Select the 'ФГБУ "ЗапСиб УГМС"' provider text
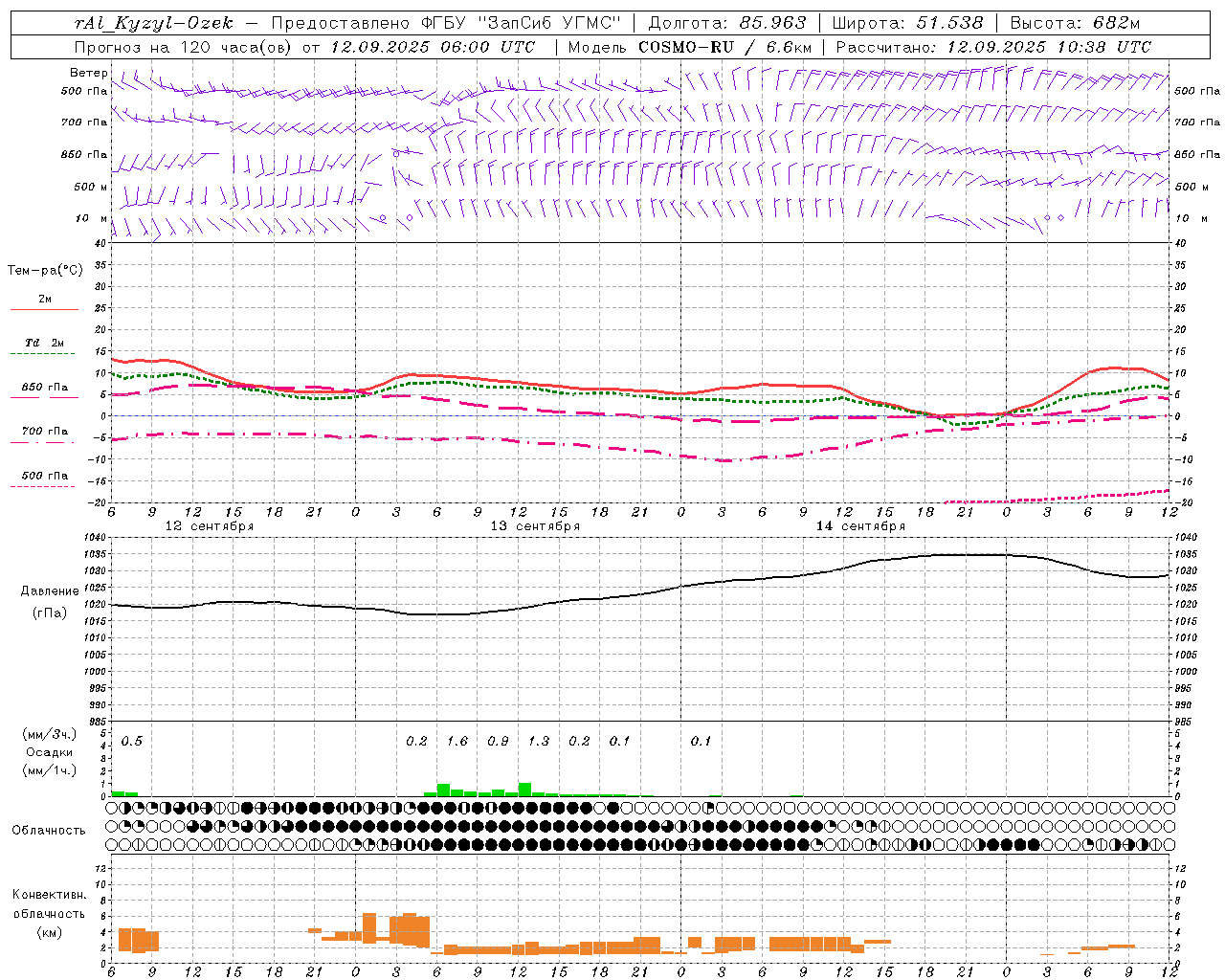 (522, 23)
